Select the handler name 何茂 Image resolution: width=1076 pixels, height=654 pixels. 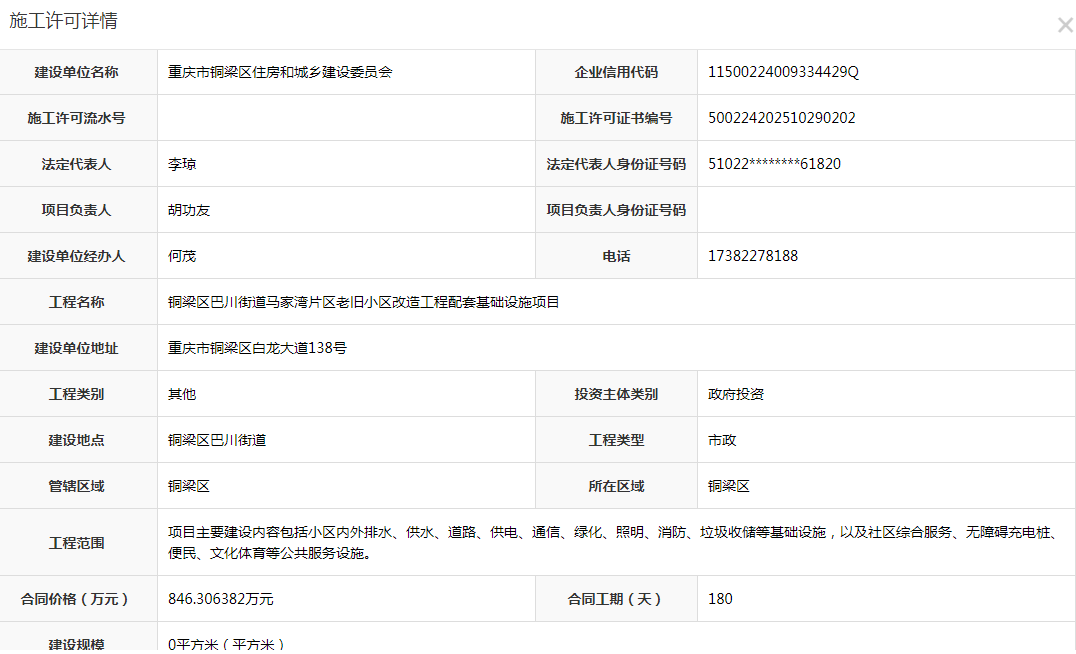click(x=182, y=256)
